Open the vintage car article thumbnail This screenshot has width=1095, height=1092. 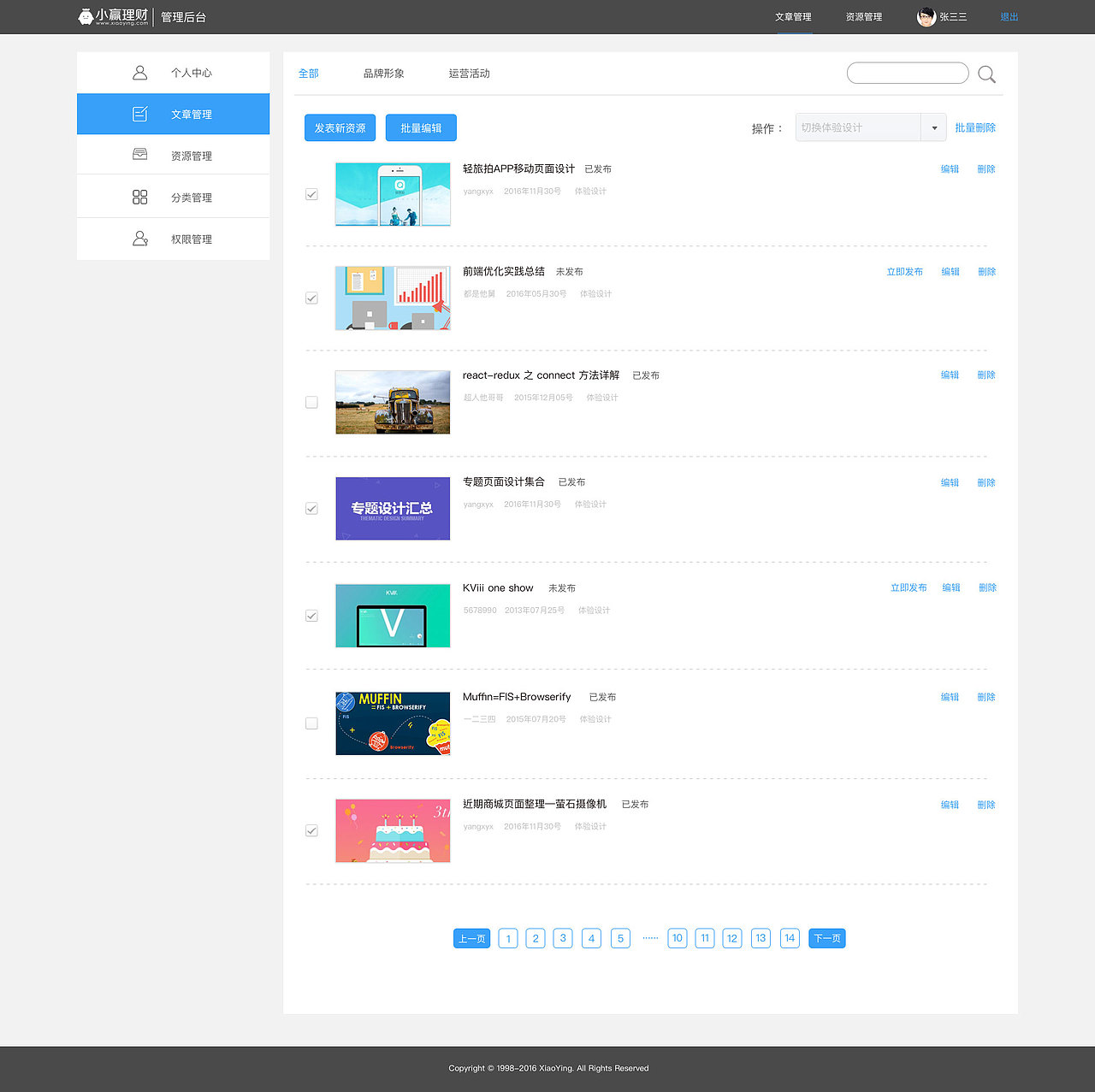click(x=393, y=402)
